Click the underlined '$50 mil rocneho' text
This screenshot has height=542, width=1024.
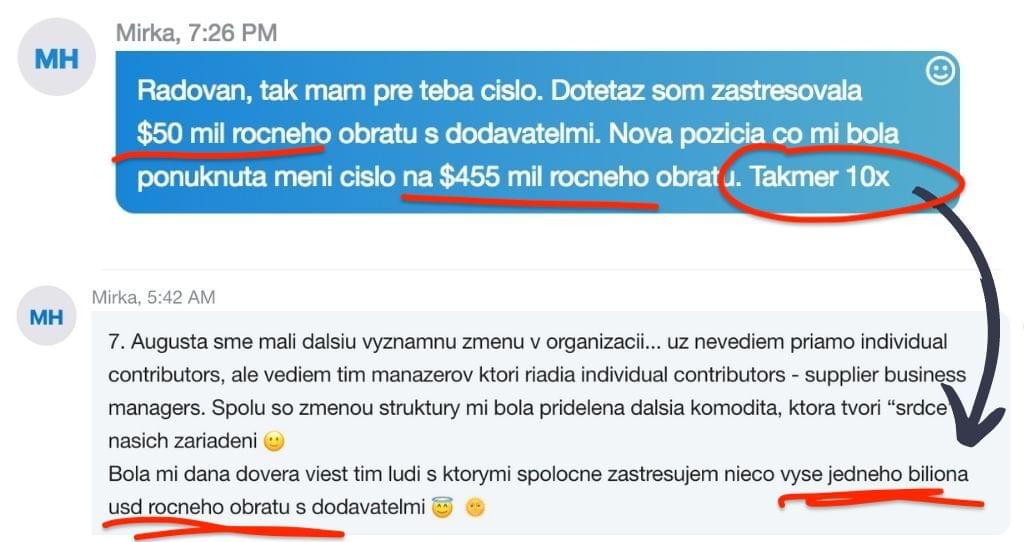(x=234, y=134)
